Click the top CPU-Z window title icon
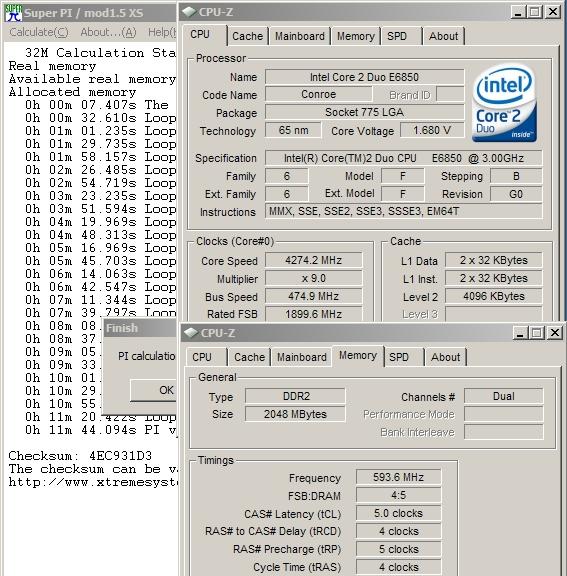 point(189,12)
